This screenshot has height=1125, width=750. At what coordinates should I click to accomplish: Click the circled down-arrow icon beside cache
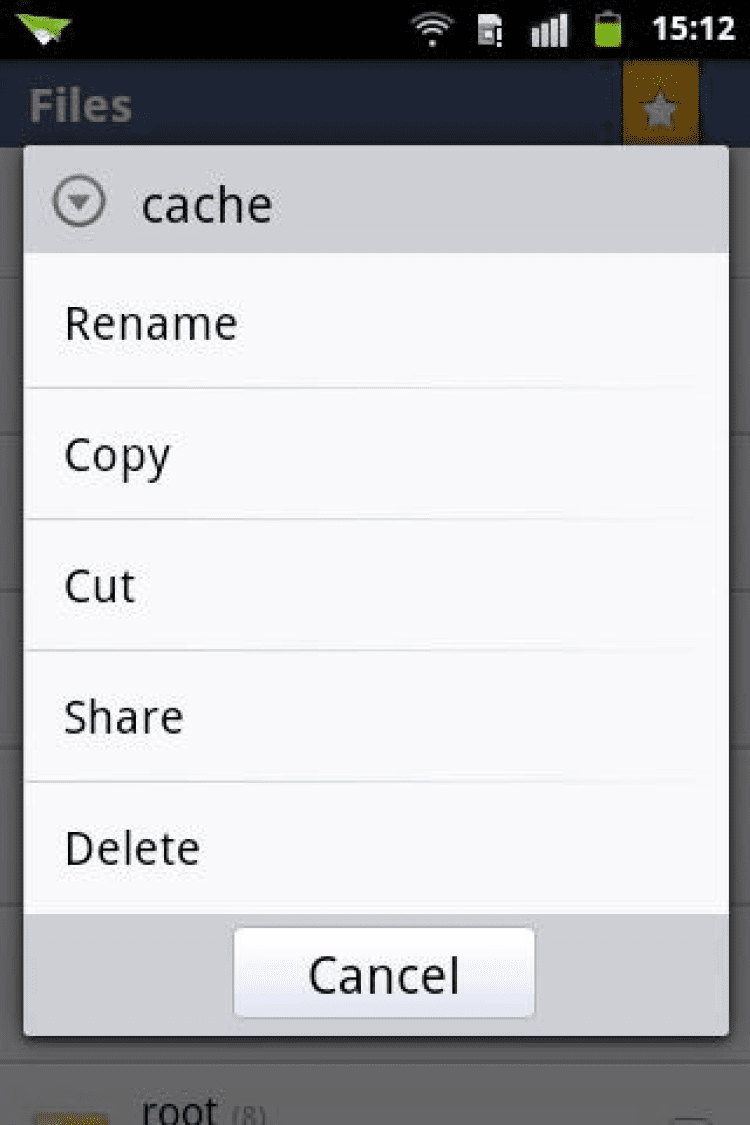[x=79, y=204]
